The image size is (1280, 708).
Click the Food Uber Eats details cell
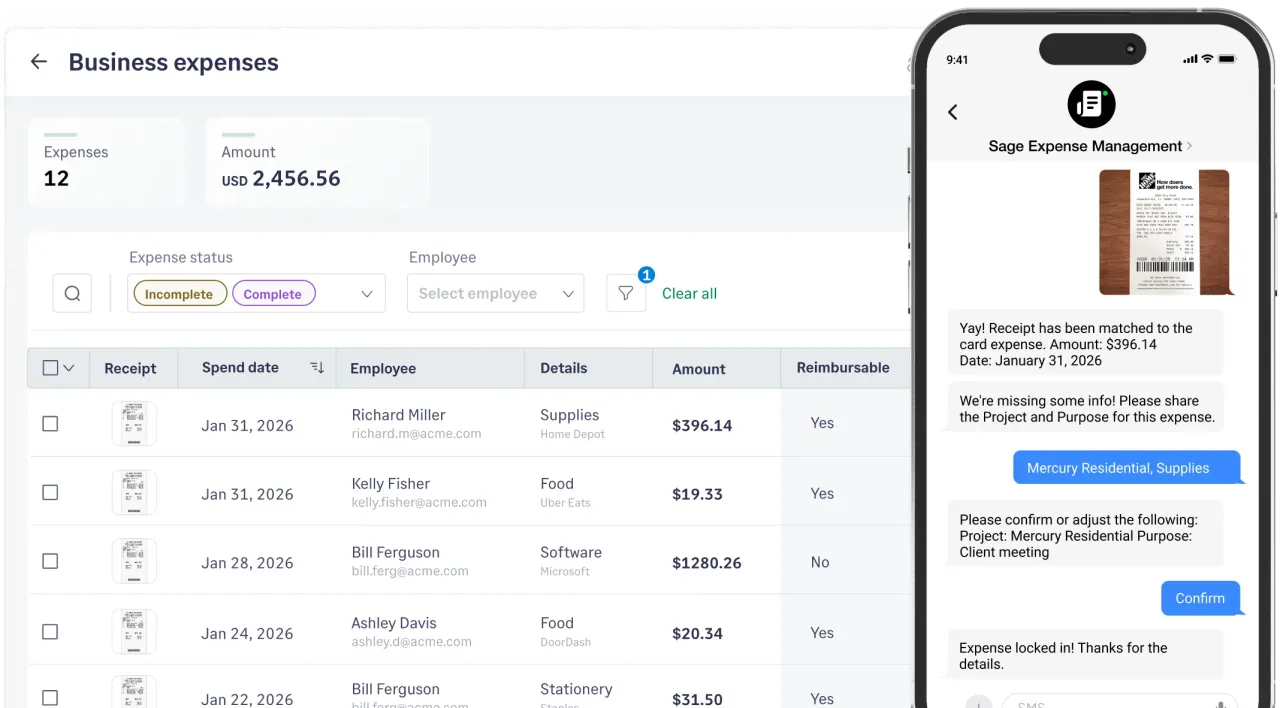pyautogui.click(x=565, y=492)
